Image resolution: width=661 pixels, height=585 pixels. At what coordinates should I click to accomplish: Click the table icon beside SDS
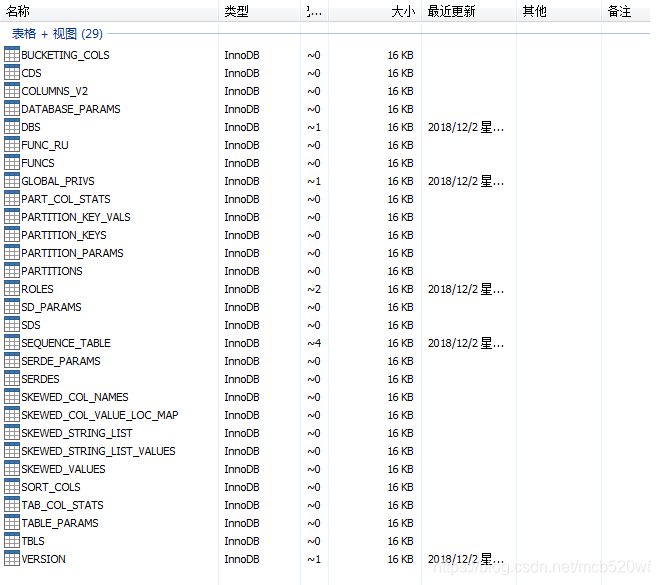point(12,325)
